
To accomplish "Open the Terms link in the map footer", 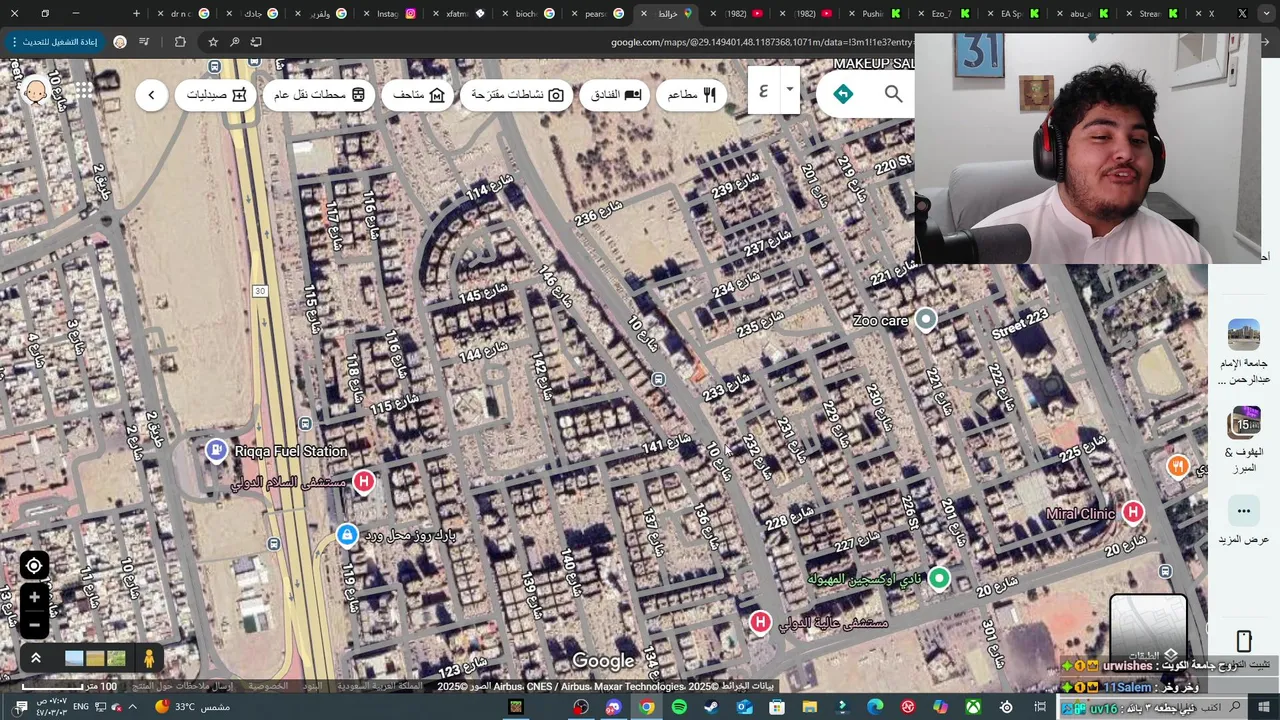I will point(313,686).
